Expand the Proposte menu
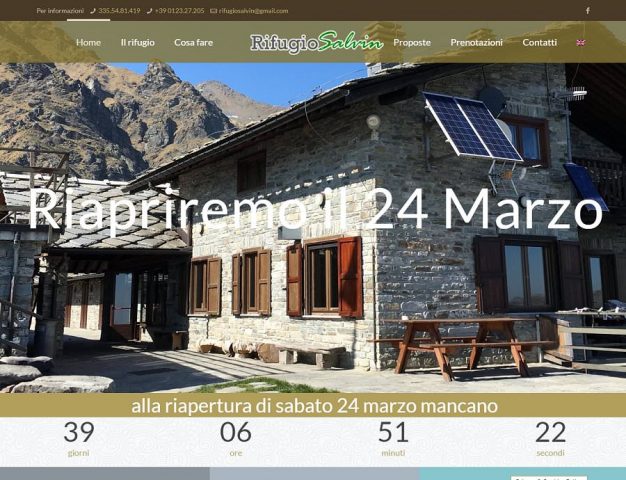Screen dimensions: 626x480 click(412, 42)
